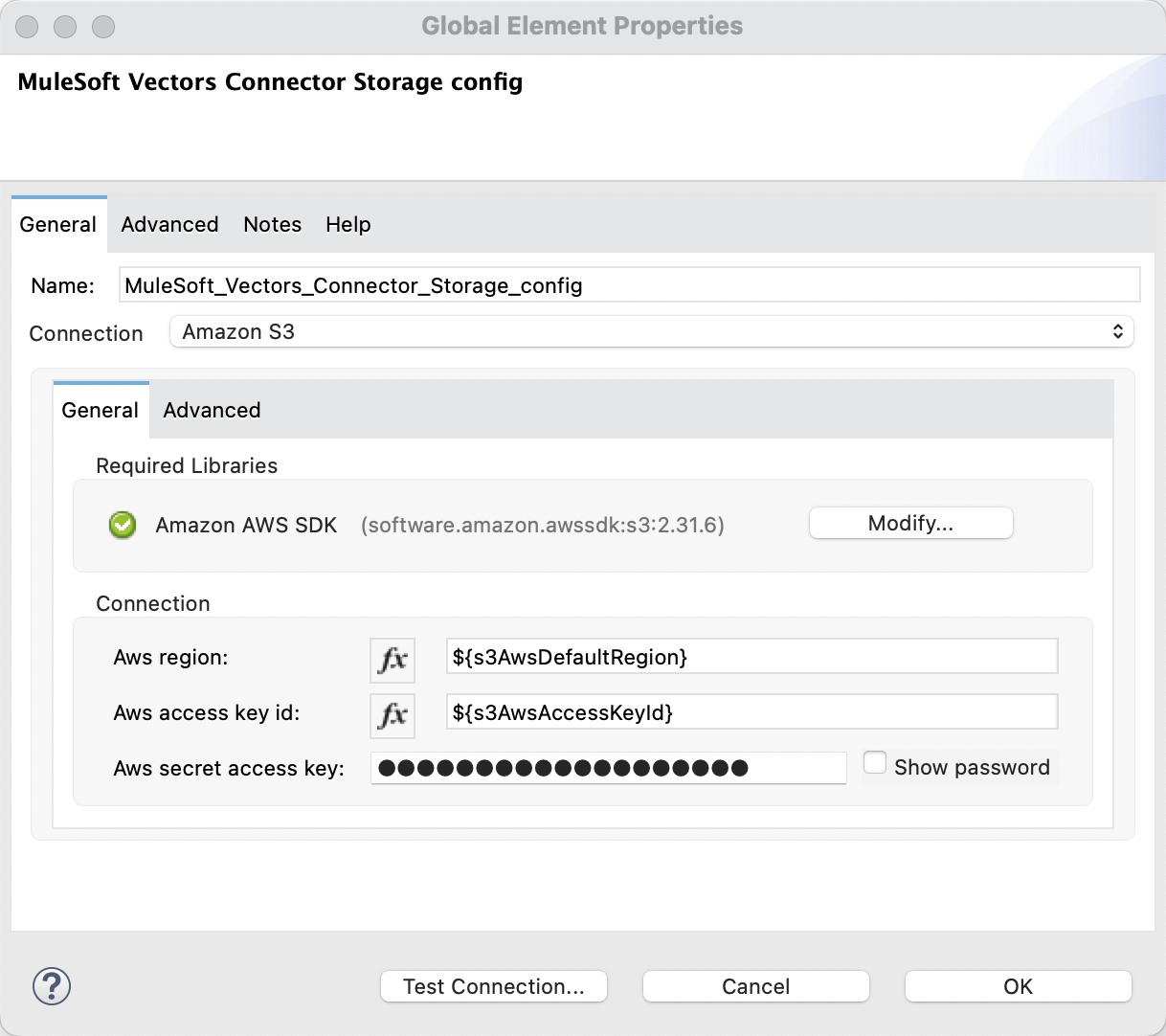Click the fx expression button for Aws region
The width and height of the screenshot is (1166, 1036).
[392, 660]
